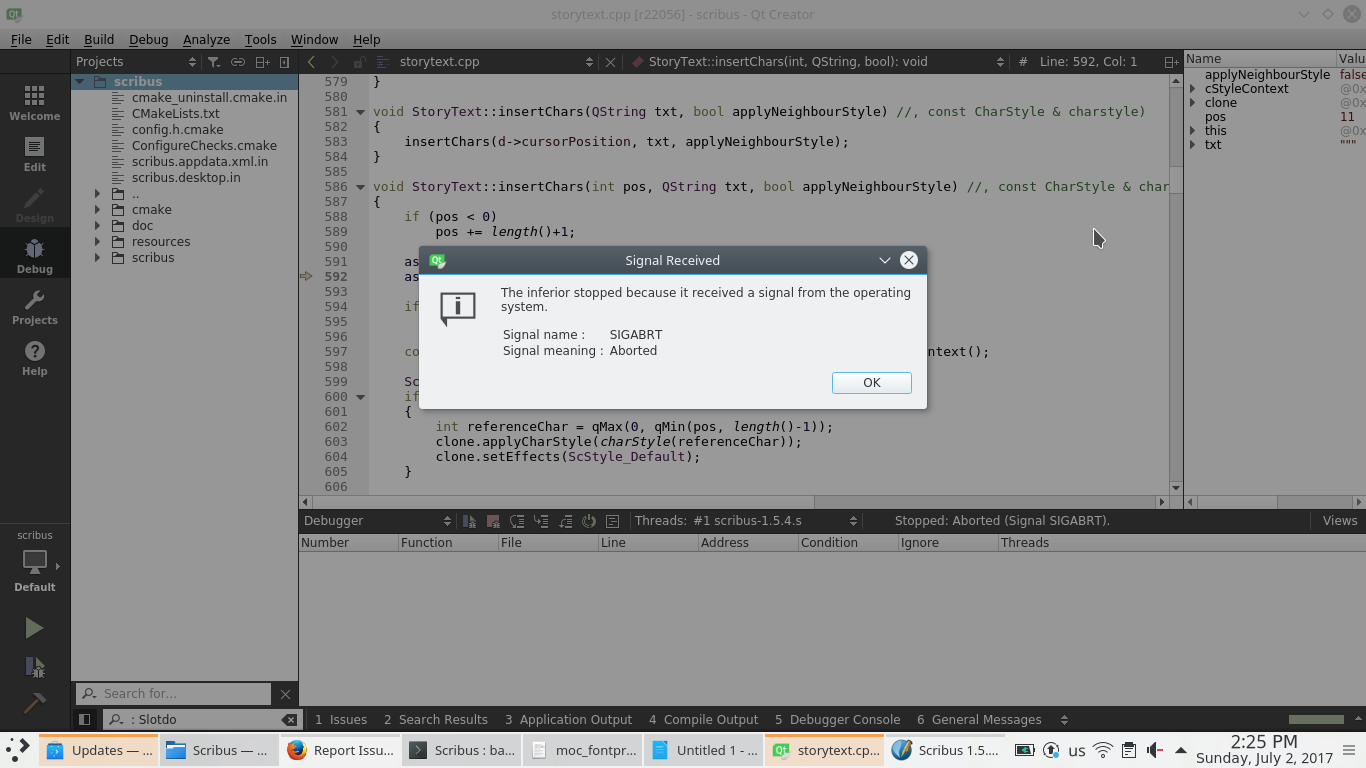Toggle fold marker at line 600
This screenshot has width=1366, height=768.
pos(361,397)
